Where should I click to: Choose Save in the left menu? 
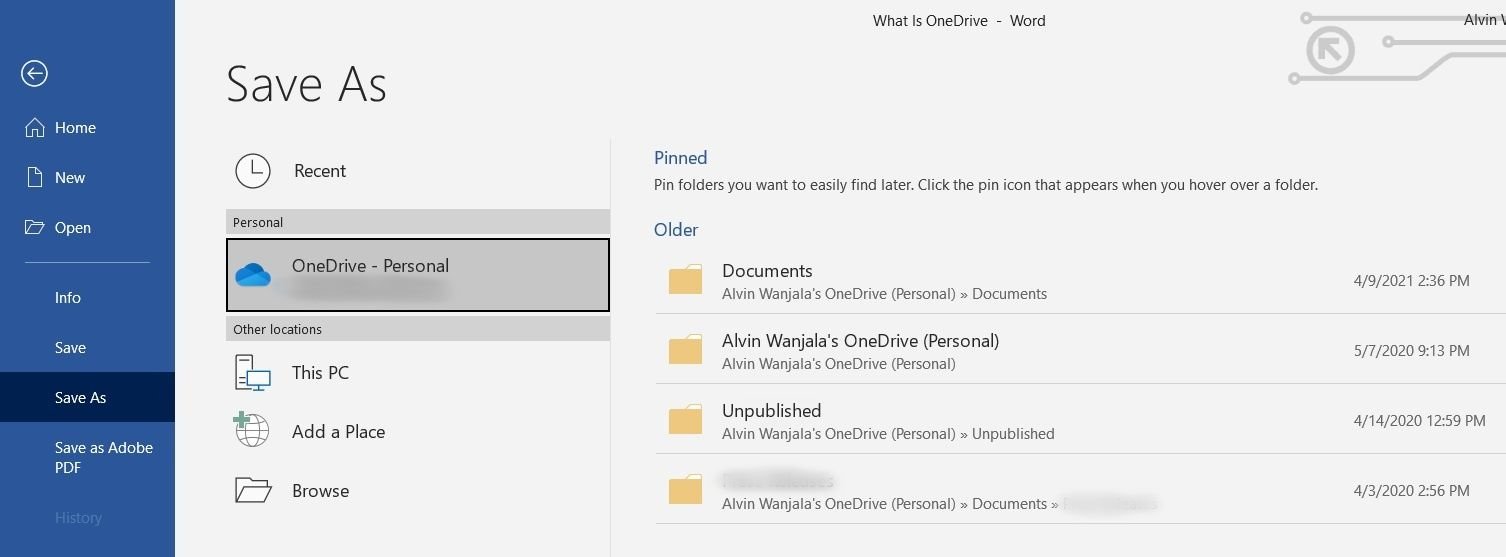point(70,348)
